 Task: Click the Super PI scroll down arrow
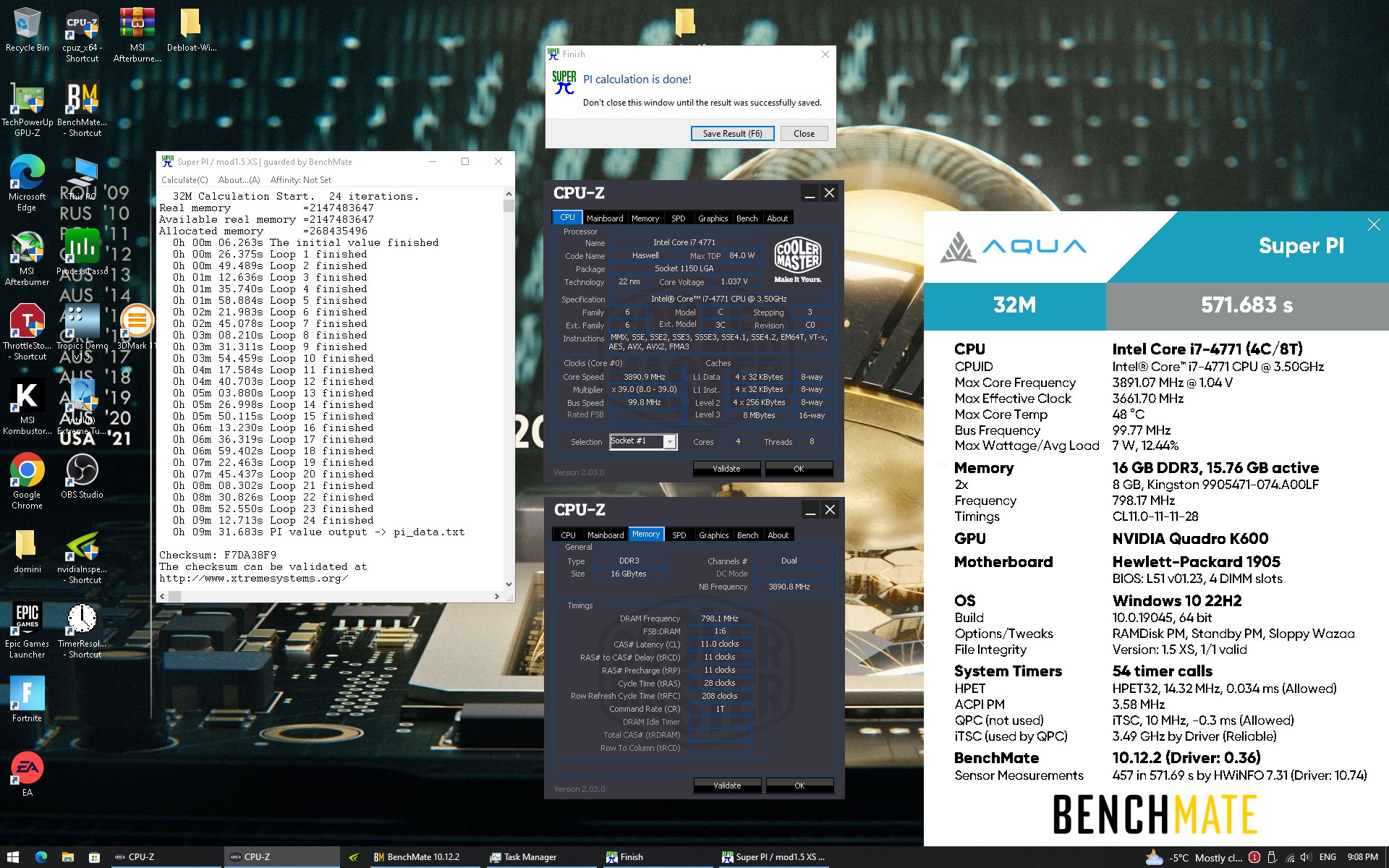(x=509, y=584)
